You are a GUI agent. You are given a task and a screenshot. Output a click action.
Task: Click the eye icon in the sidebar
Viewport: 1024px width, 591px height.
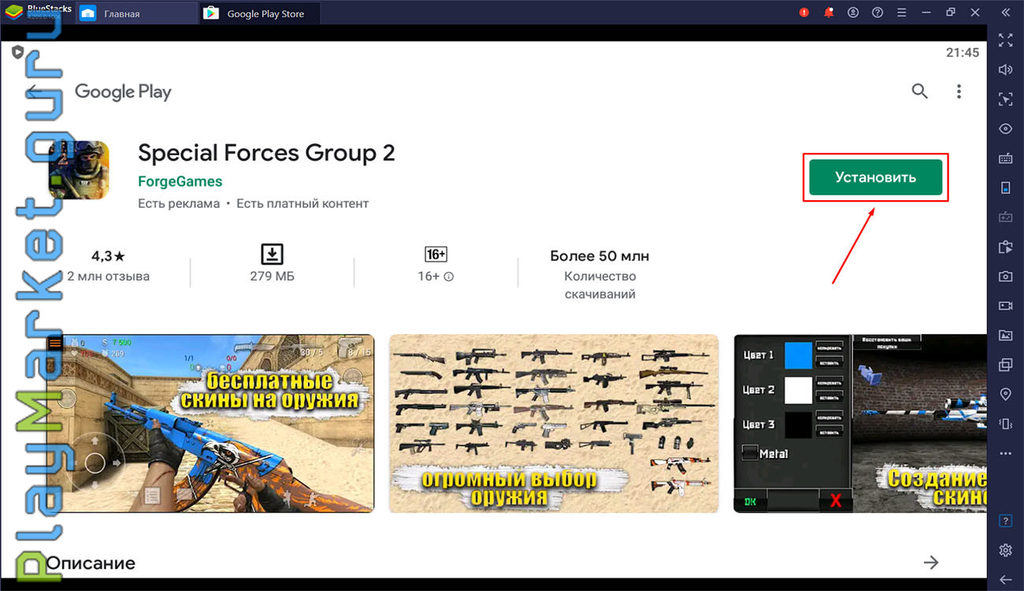tap(1006, 129)
